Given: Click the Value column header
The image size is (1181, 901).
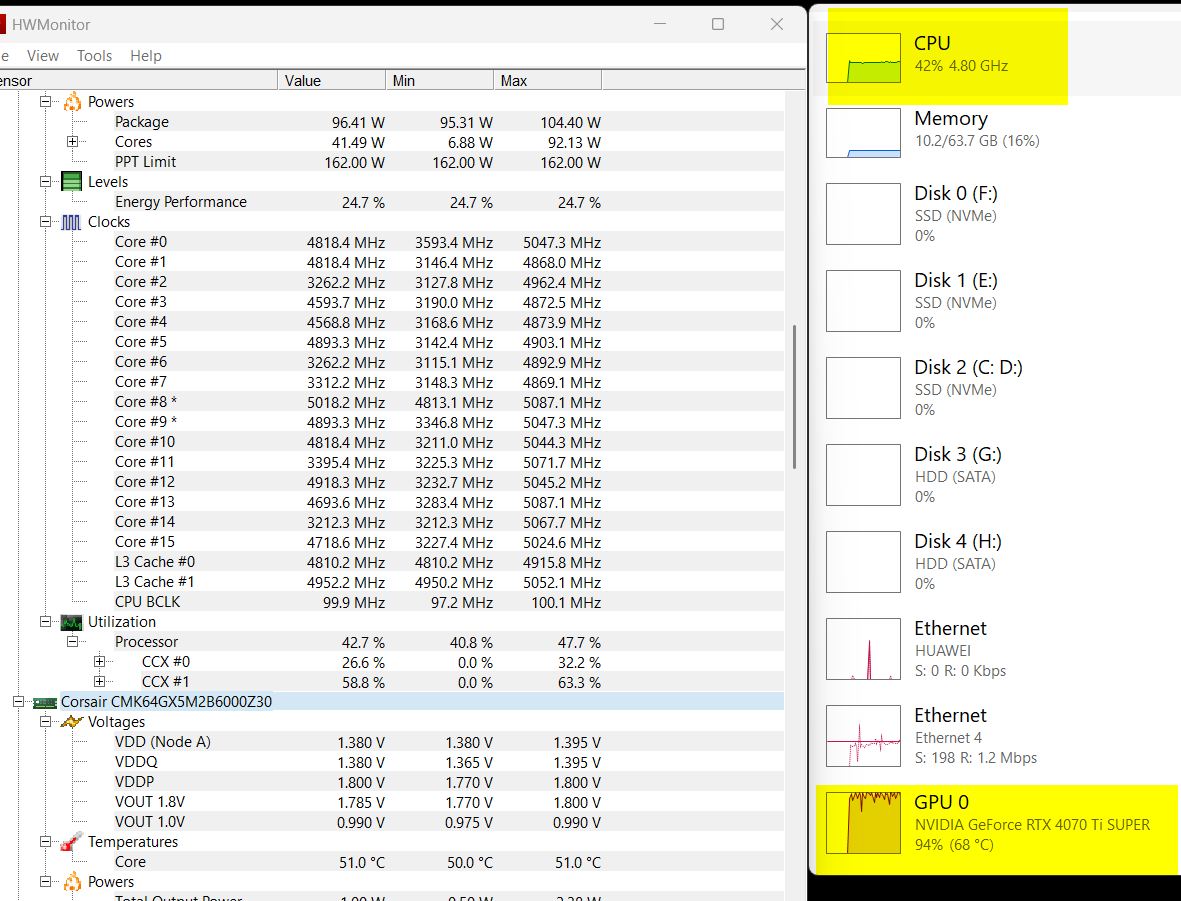Looking at the screenshot, I should click(330, 81).
